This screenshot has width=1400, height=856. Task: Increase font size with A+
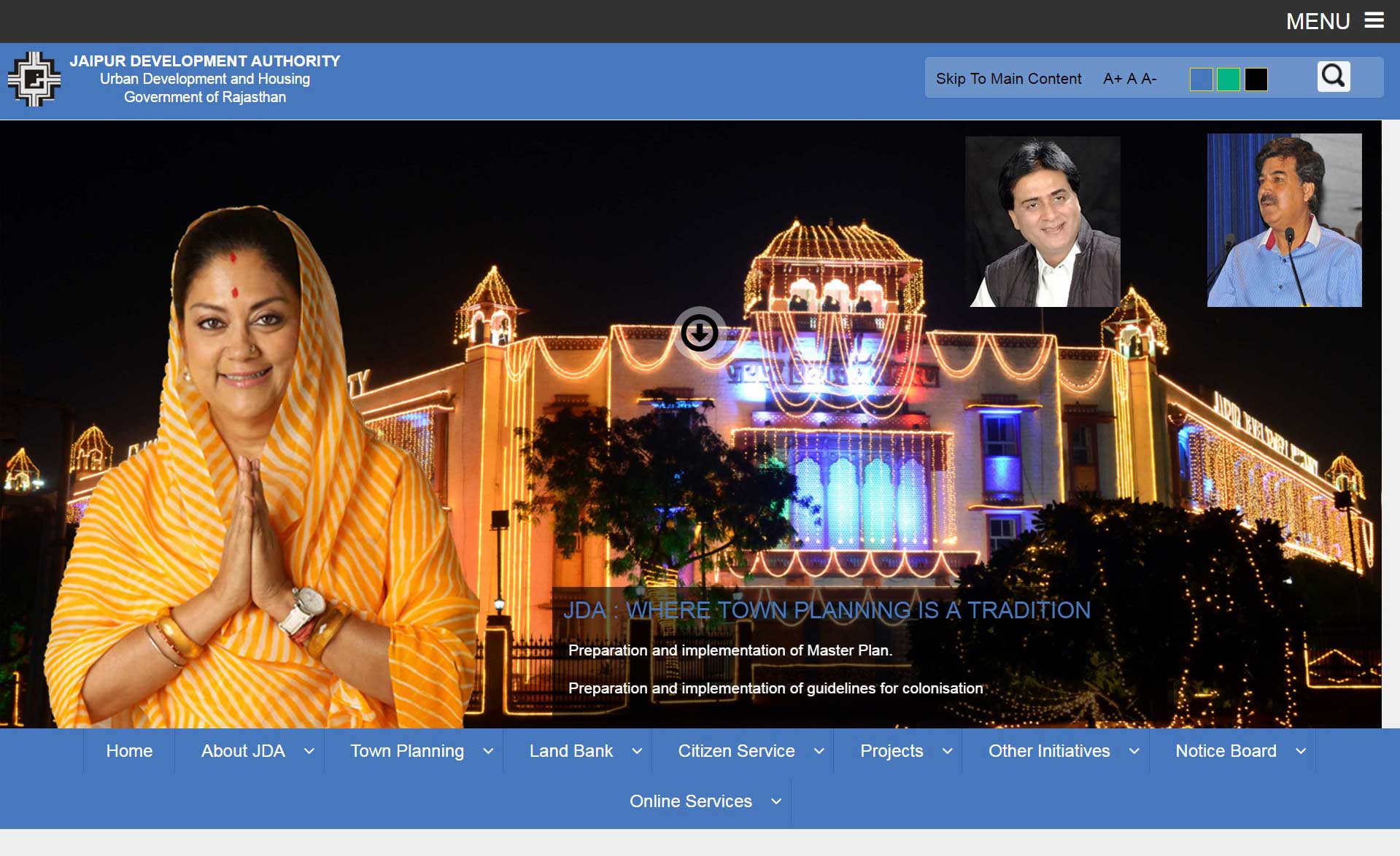(x=1112, y=79)
